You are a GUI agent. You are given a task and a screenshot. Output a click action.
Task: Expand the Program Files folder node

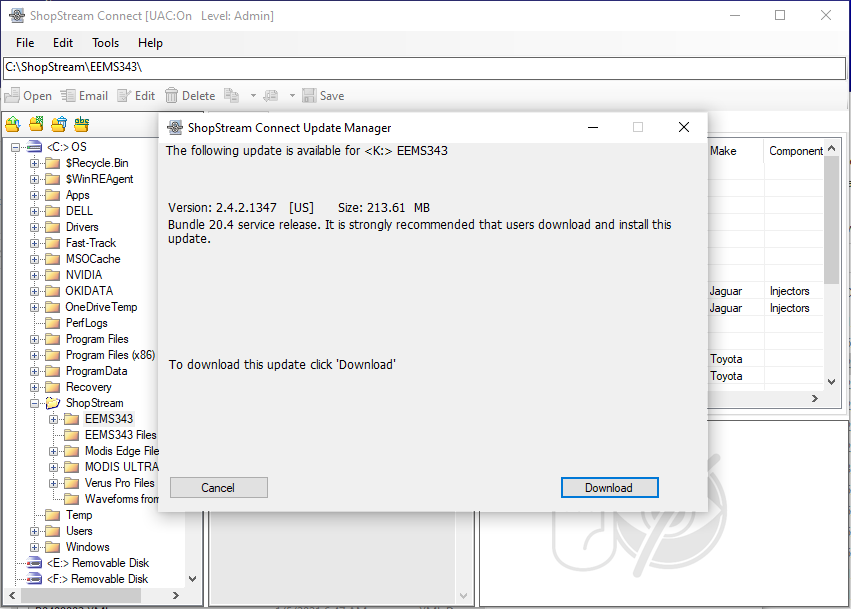(x=35, y=339)
